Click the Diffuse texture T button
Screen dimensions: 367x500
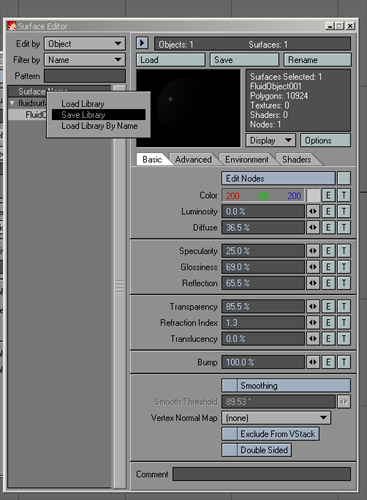click(x=344, y=227)
